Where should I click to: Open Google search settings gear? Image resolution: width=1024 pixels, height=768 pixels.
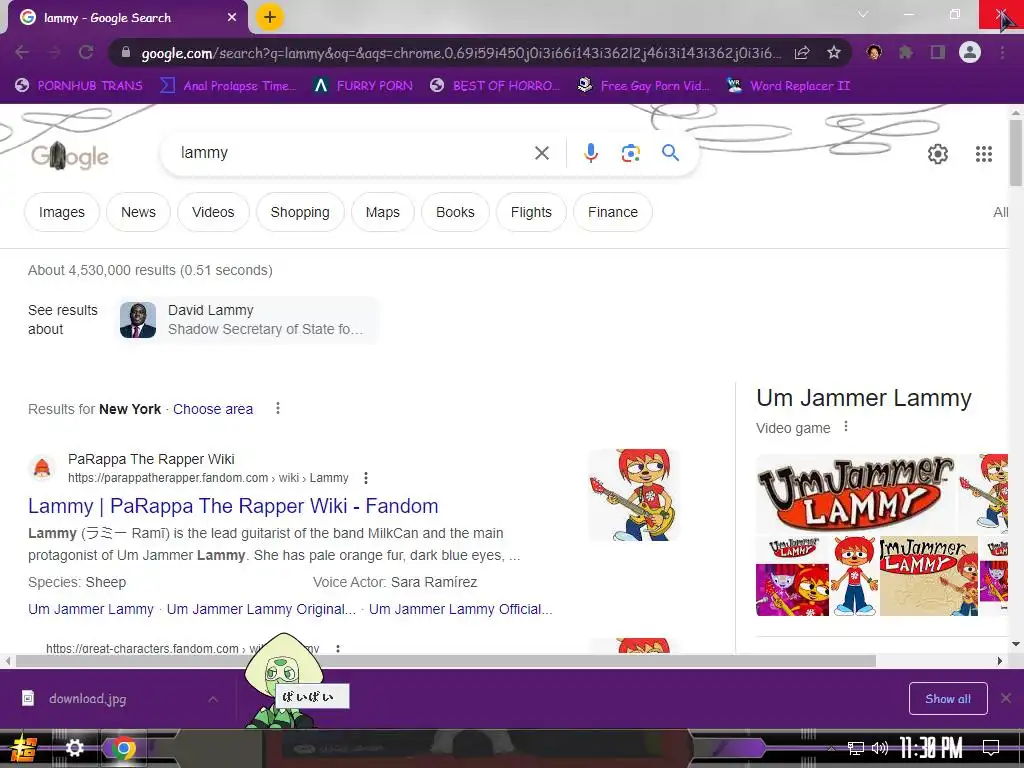tap(938, 154)
